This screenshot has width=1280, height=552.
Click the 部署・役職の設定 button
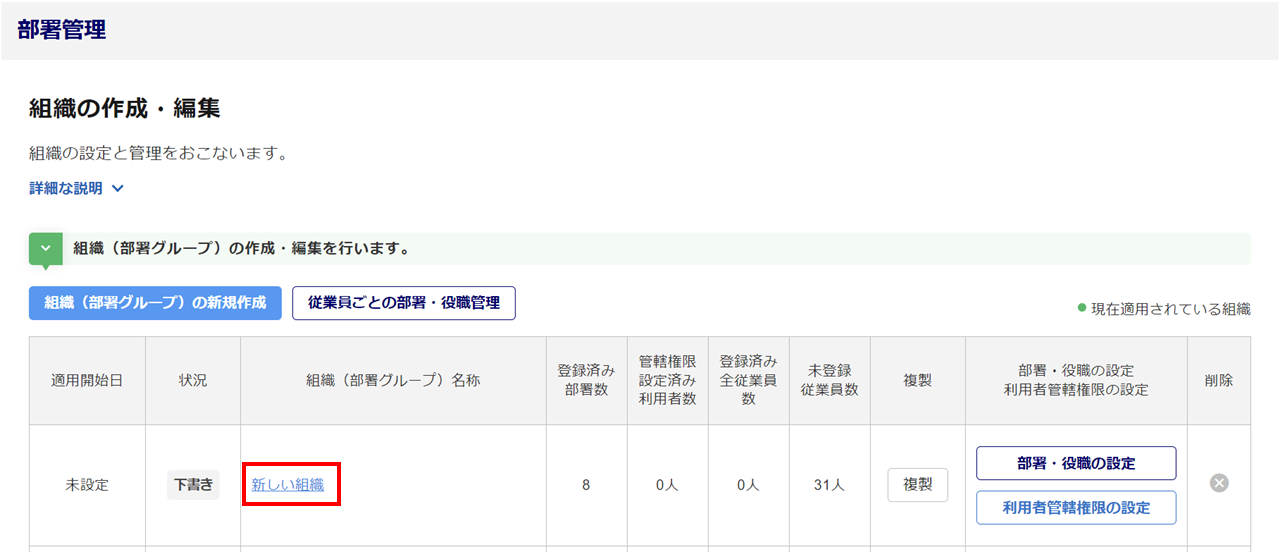click(x=1076, y=463)
